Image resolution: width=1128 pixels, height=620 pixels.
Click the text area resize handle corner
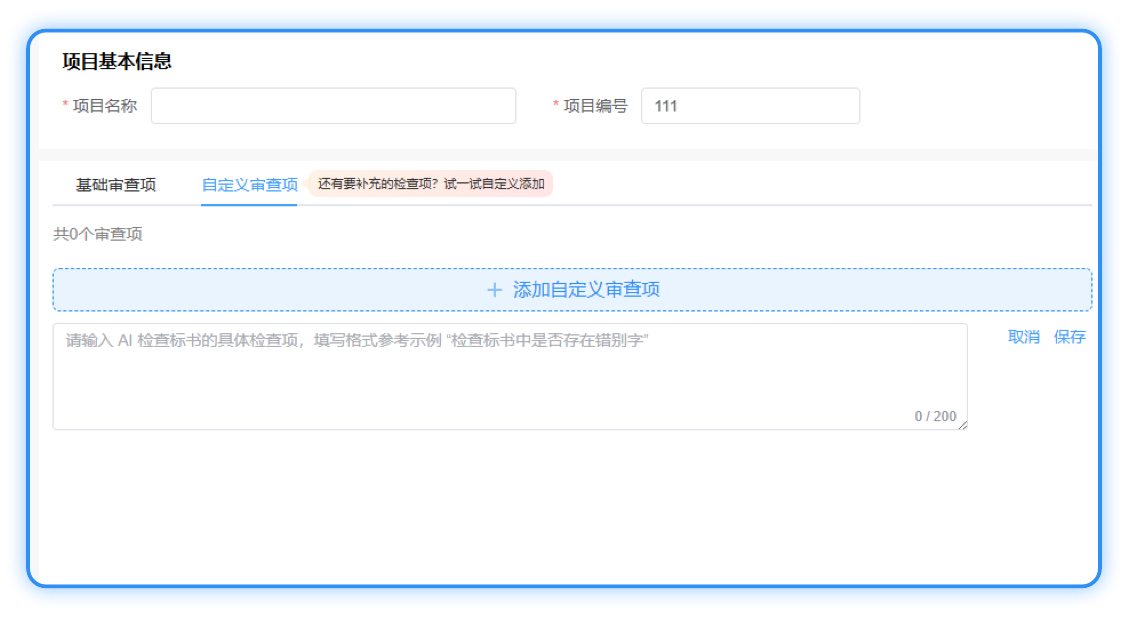pyautogui.click(x=963, y=426)
